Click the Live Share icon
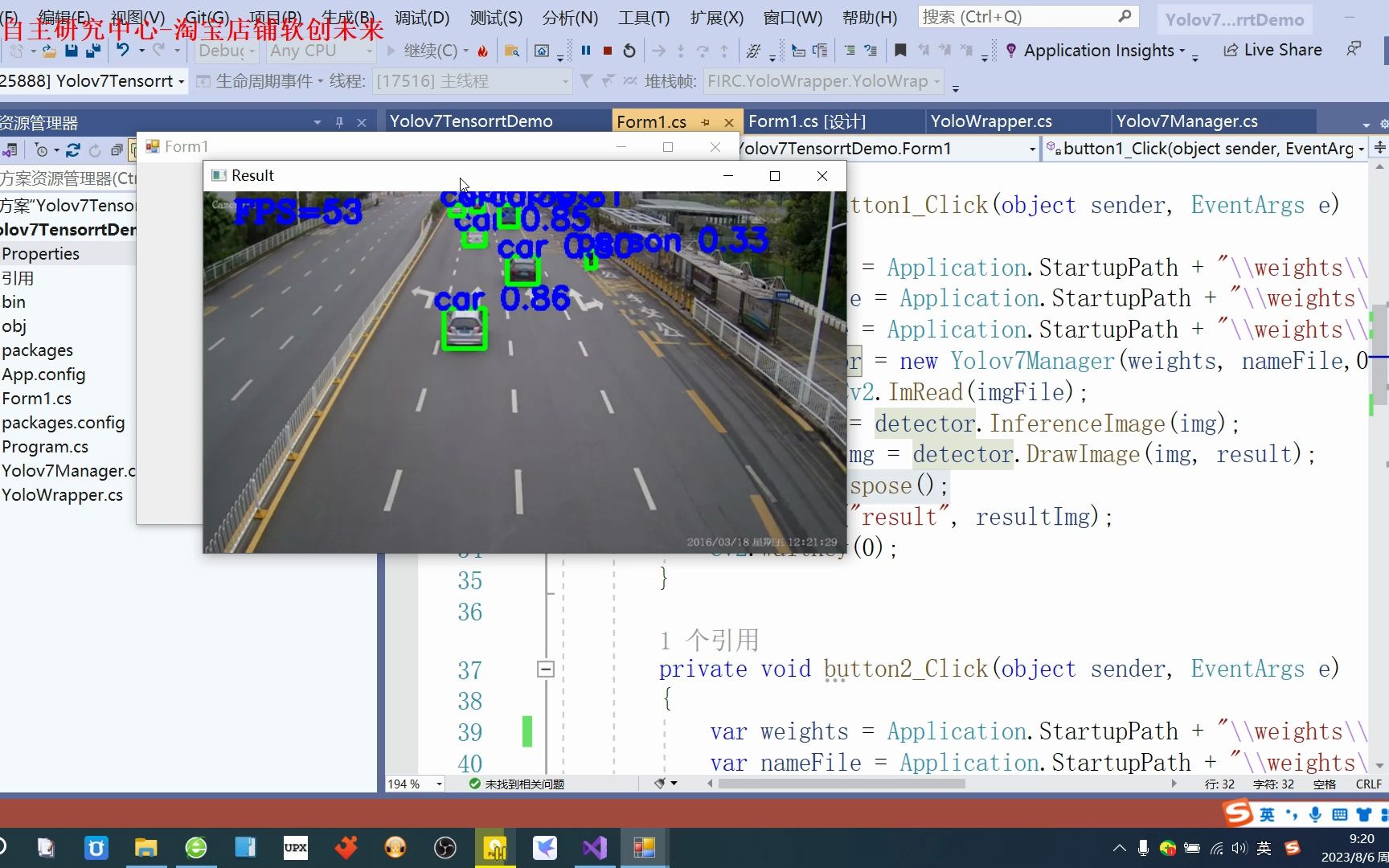1389x868 pixels. [1272, 50]
